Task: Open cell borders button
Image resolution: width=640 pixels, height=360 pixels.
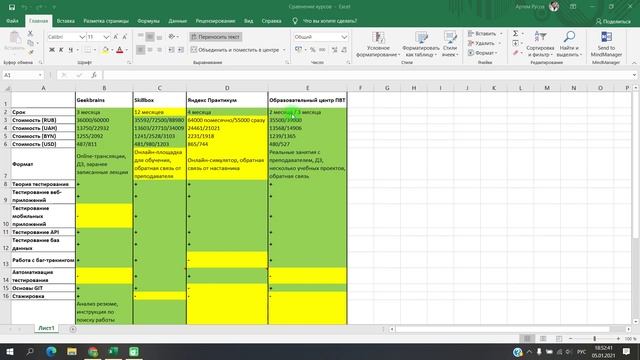Action: [x=87, y=50]
